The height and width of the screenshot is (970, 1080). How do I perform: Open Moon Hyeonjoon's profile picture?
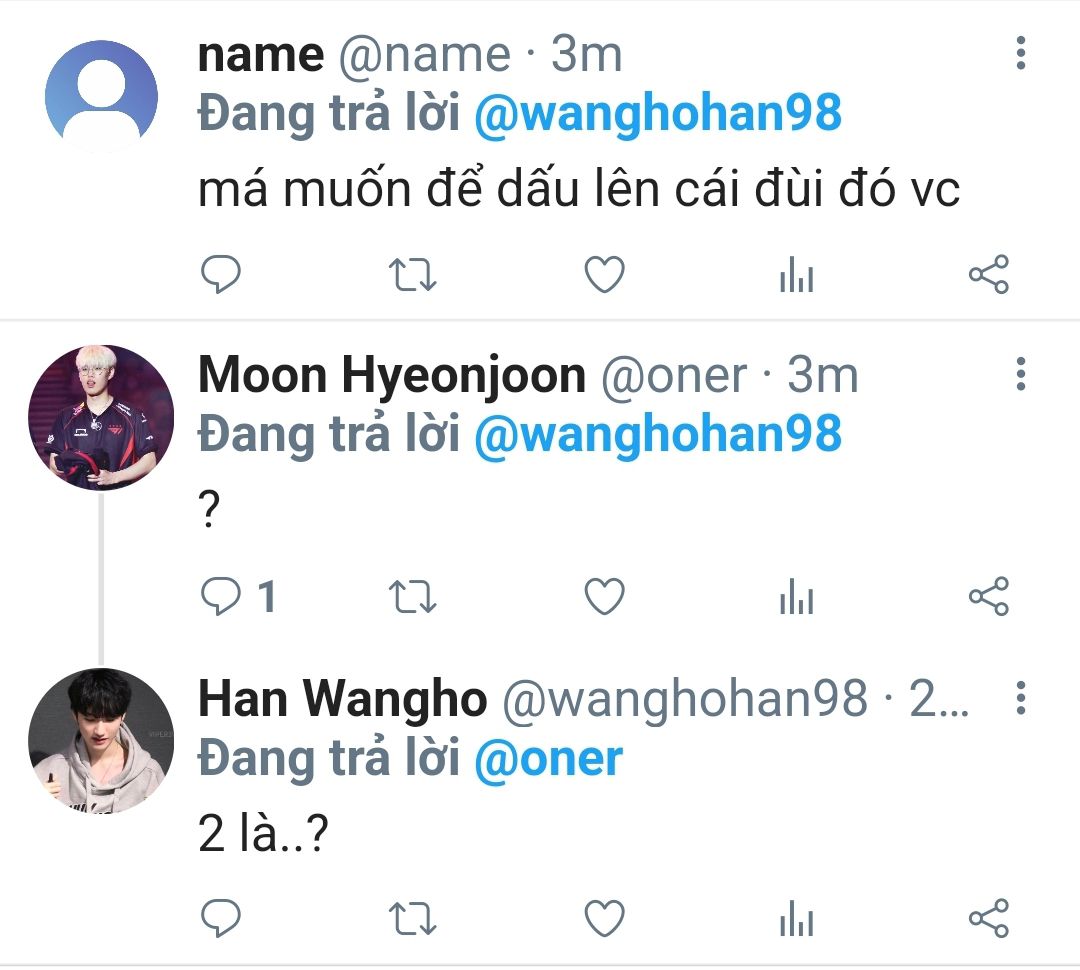[x=101, y=417]
